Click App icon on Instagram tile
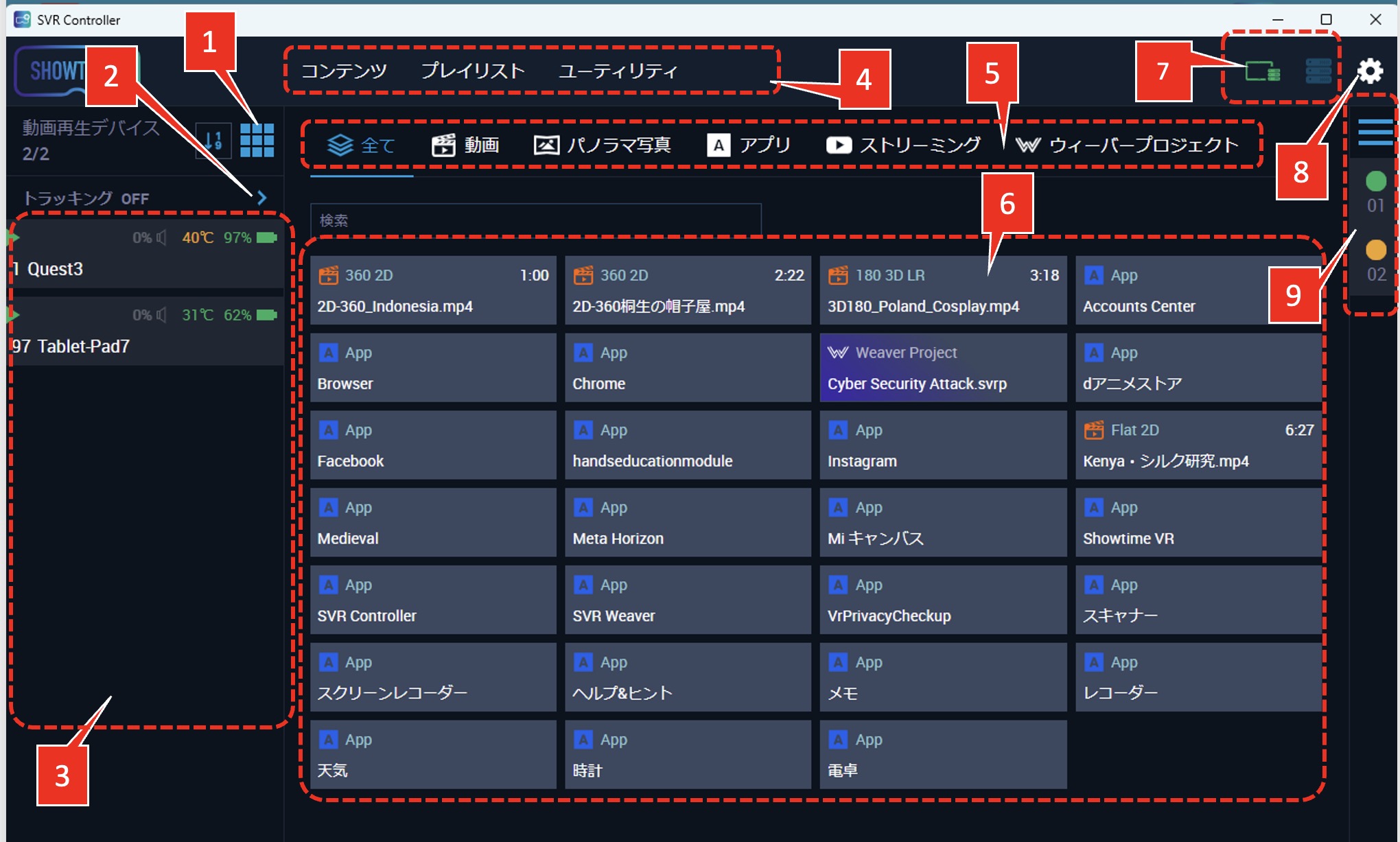This screenshot has height=842, width=1400. click(838, 430)
